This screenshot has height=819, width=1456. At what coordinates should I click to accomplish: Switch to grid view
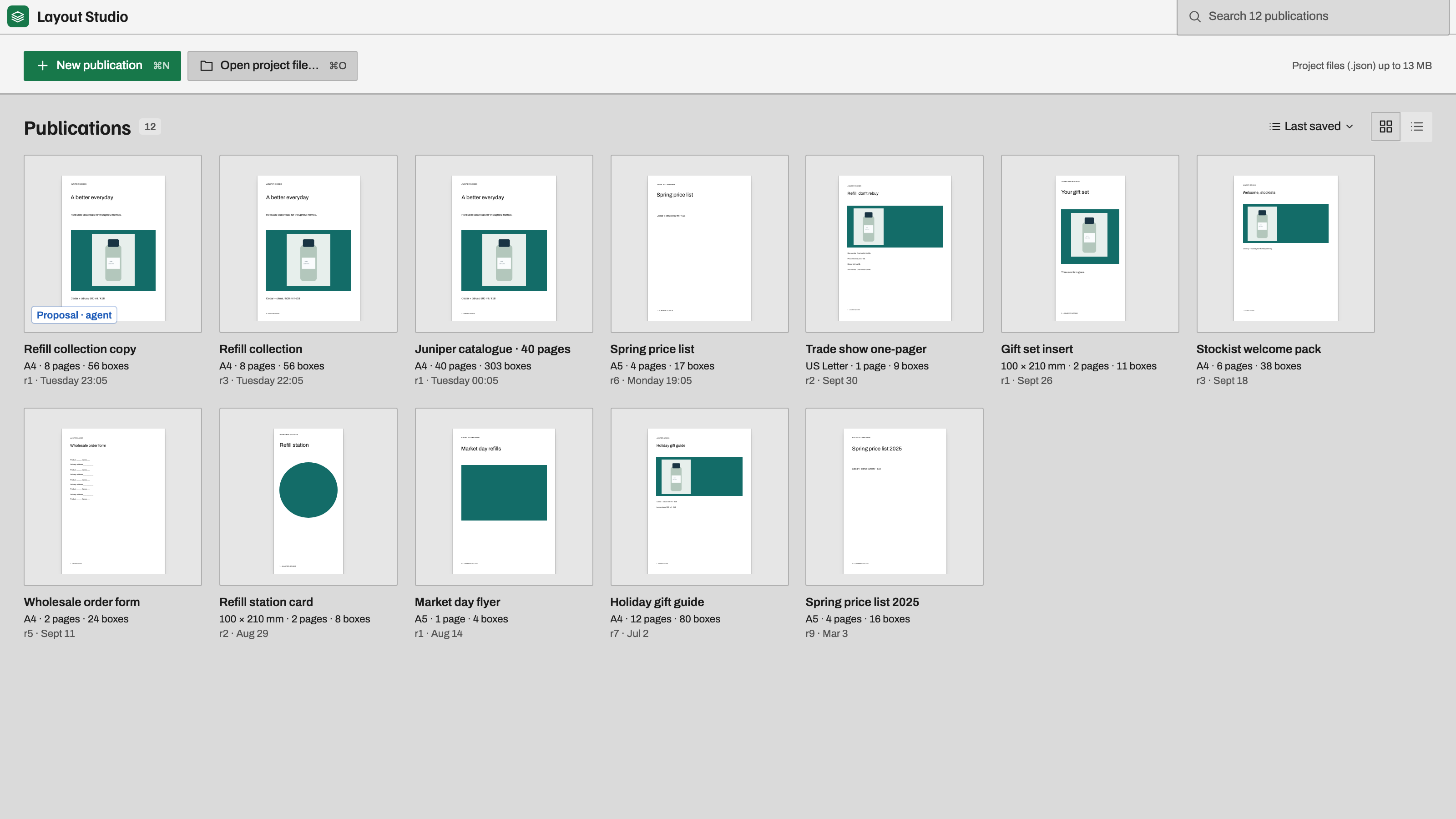point(1386,126)
